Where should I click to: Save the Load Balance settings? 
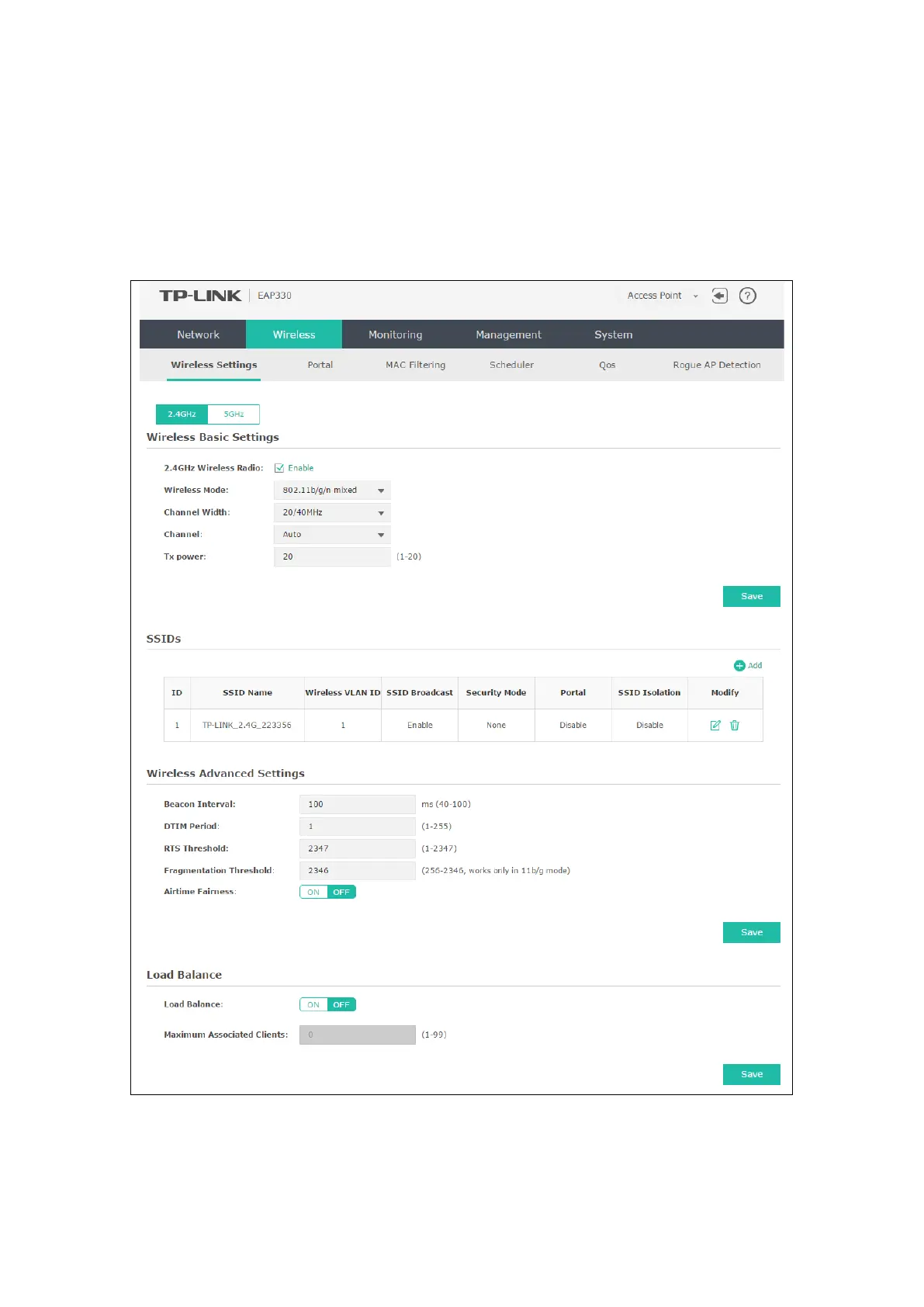click(x=751, y=1074)
